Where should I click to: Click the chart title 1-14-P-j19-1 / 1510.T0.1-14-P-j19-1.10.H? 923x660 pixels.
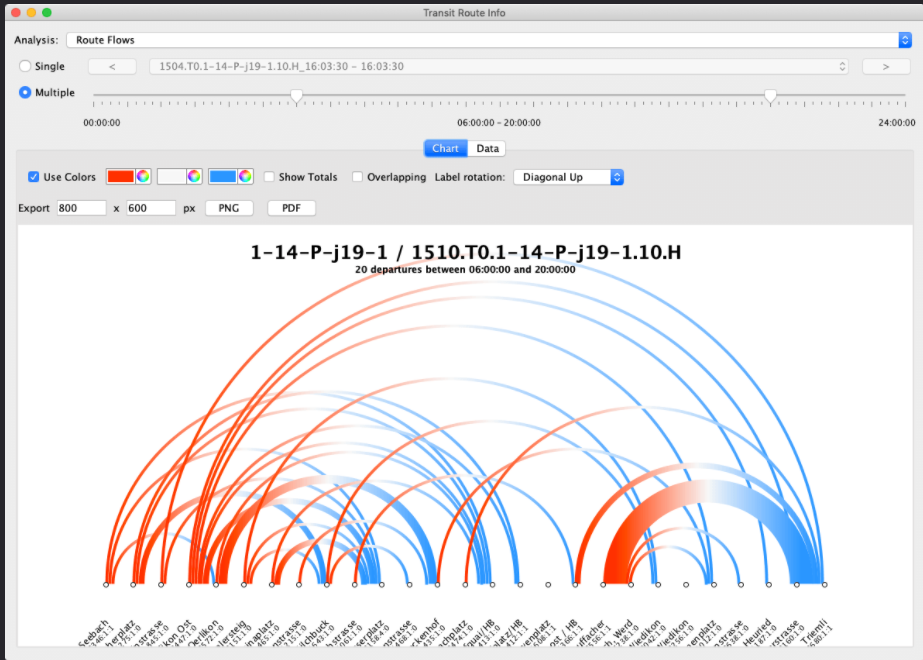point(466,252)
